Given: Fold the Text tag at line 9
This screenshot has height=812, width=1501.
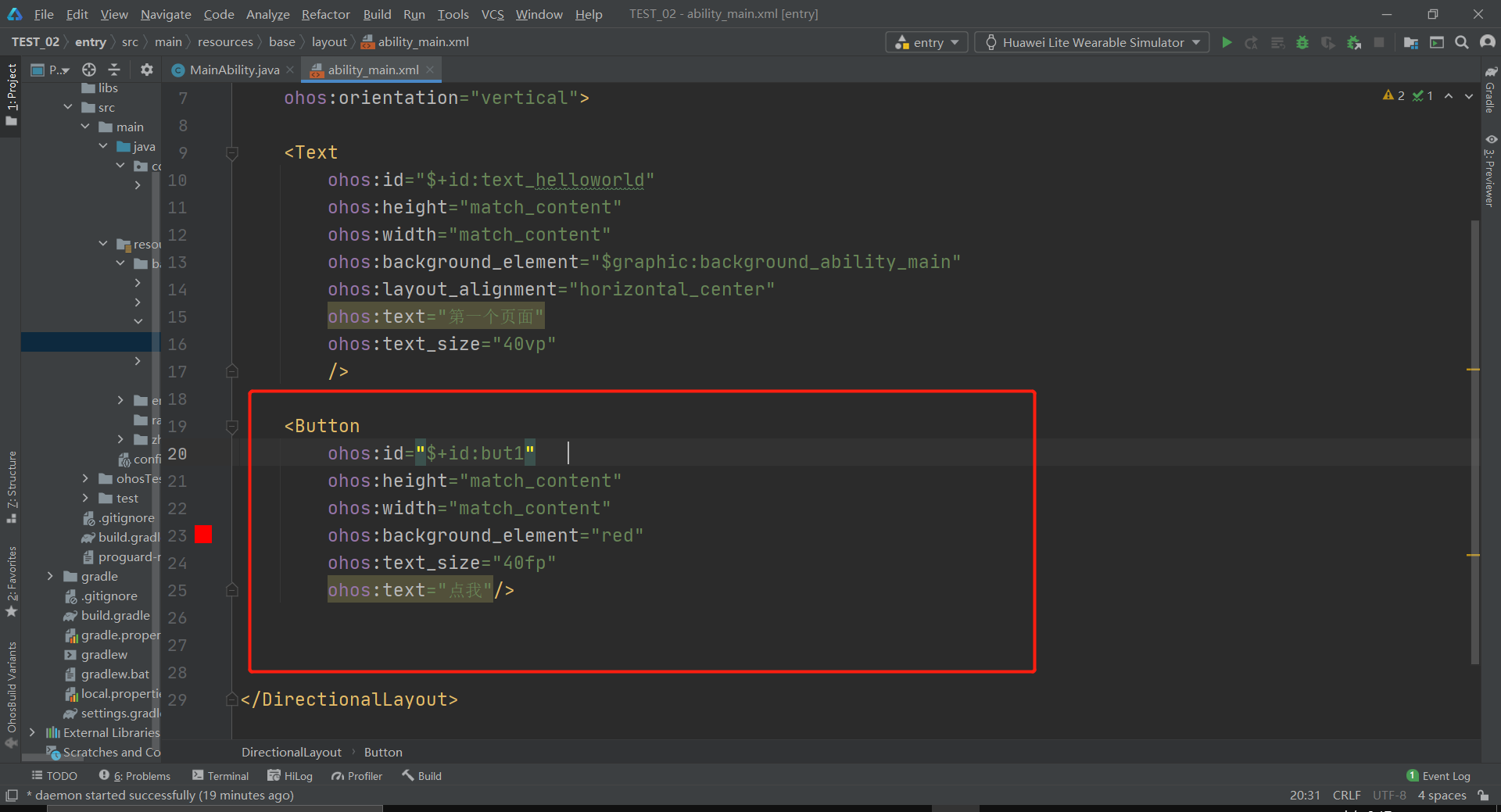Looking at the screenshot, I should tap(232, 153).
